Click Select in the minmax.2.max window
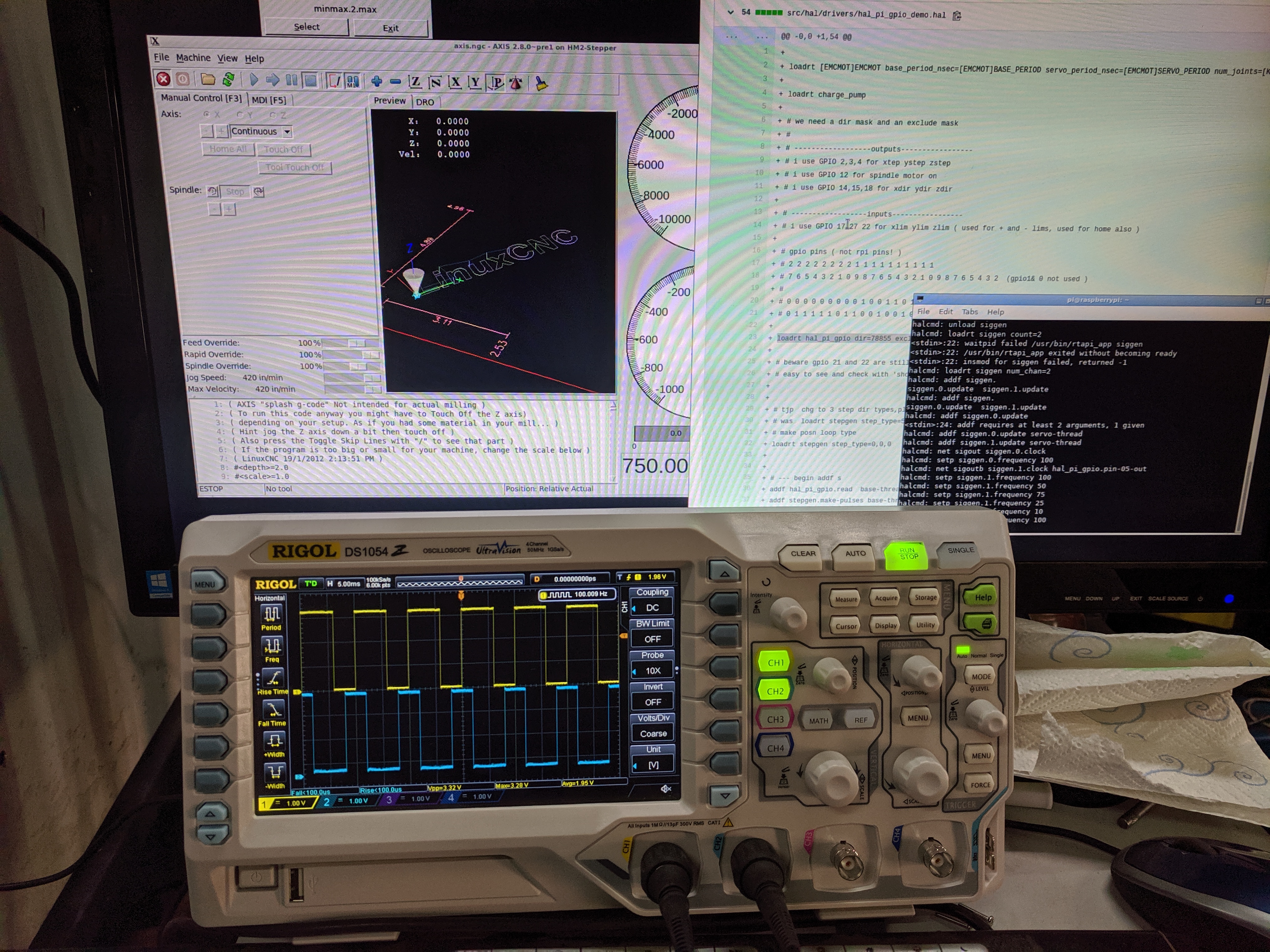The width and height of the screenshot is (1270, 952). click(x=307, y=27)
